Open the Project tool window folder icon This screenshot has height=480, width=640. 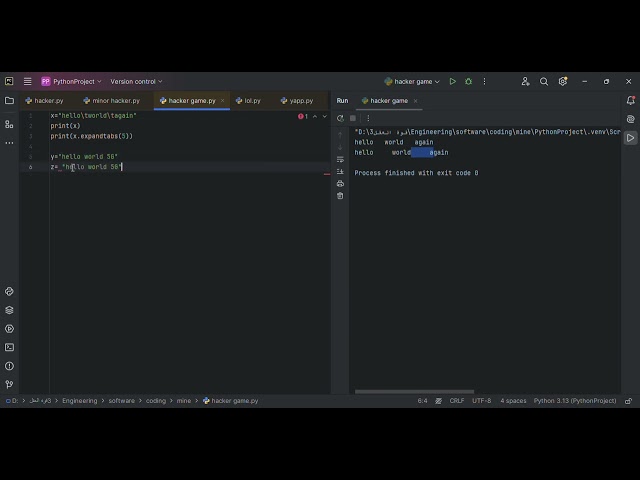click(x=9, y=100)
